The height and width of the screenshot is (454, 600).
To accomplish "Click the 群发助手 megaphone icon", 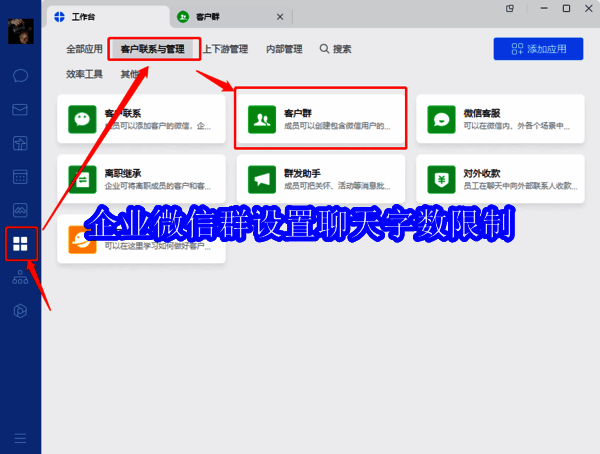I will [x=262, y=180].
